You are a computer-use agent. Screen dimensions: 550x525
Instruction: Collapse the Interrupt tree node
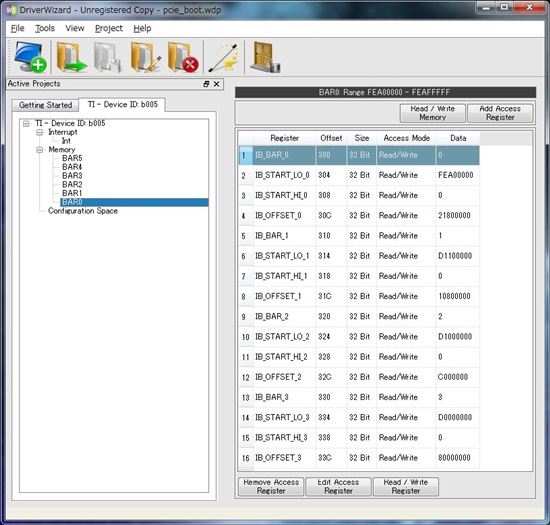pyautogui.click(x=40, y=132)
